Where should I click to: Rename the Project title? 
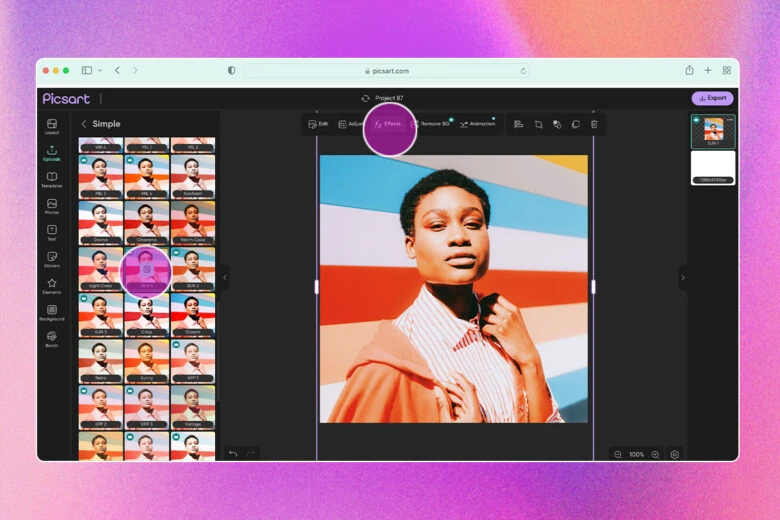389,98
